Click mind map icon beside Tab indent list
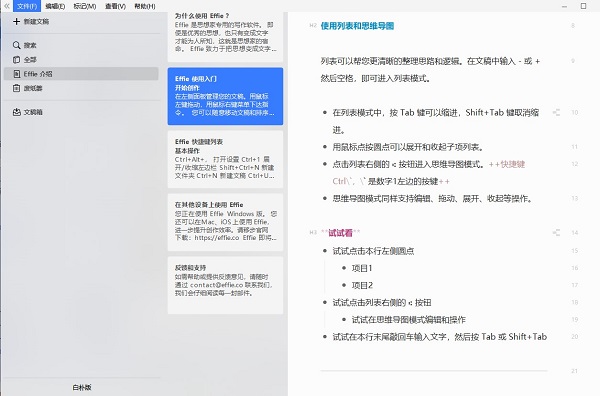Viewport: 600px width, 396px height. [x=556, y=112]
